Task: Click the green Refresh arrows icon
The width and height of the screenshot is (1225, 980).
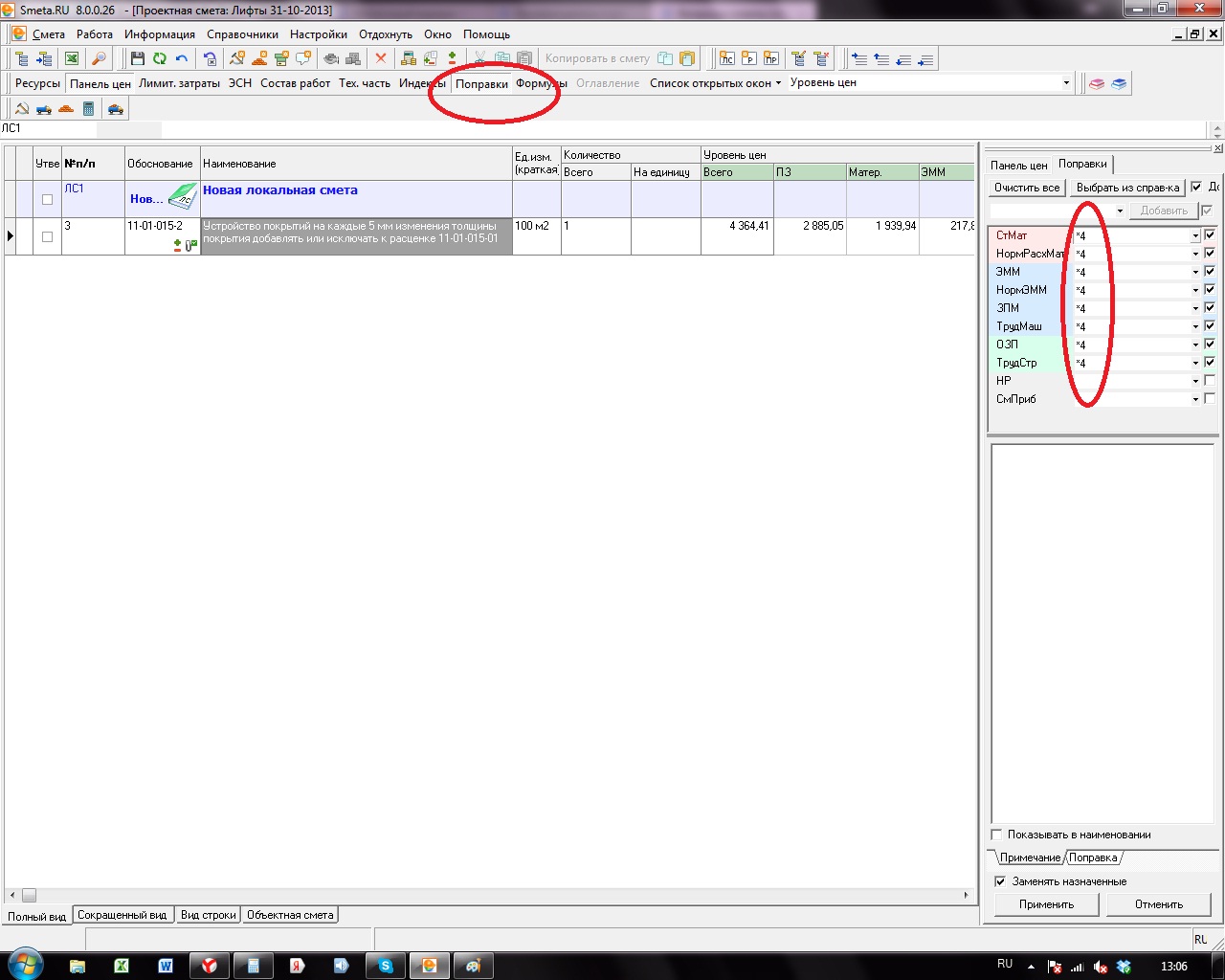Action: coord(160,59)
